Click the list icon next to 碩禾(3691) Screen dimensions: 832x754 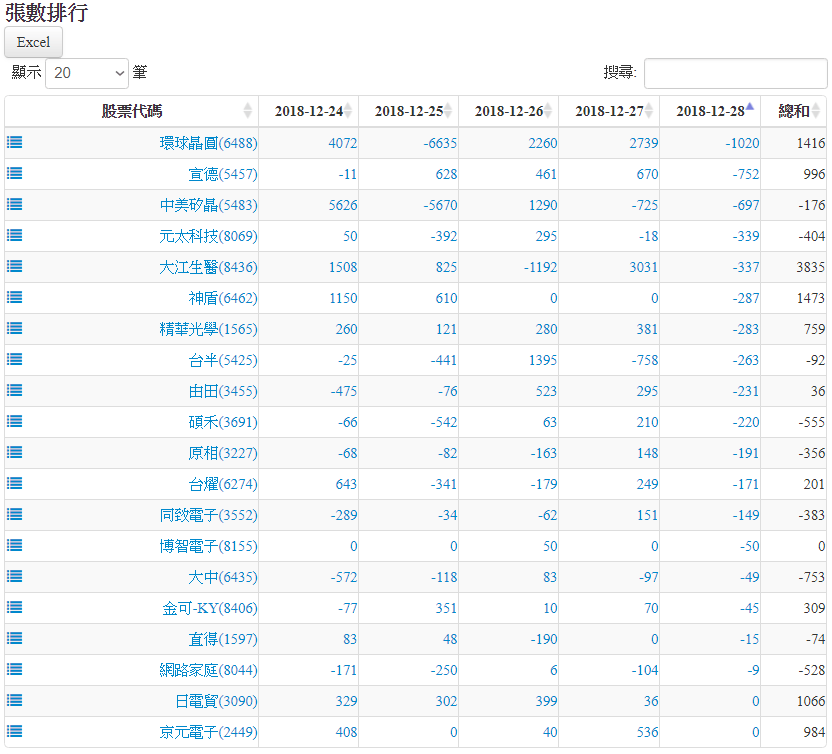point(15,421)
